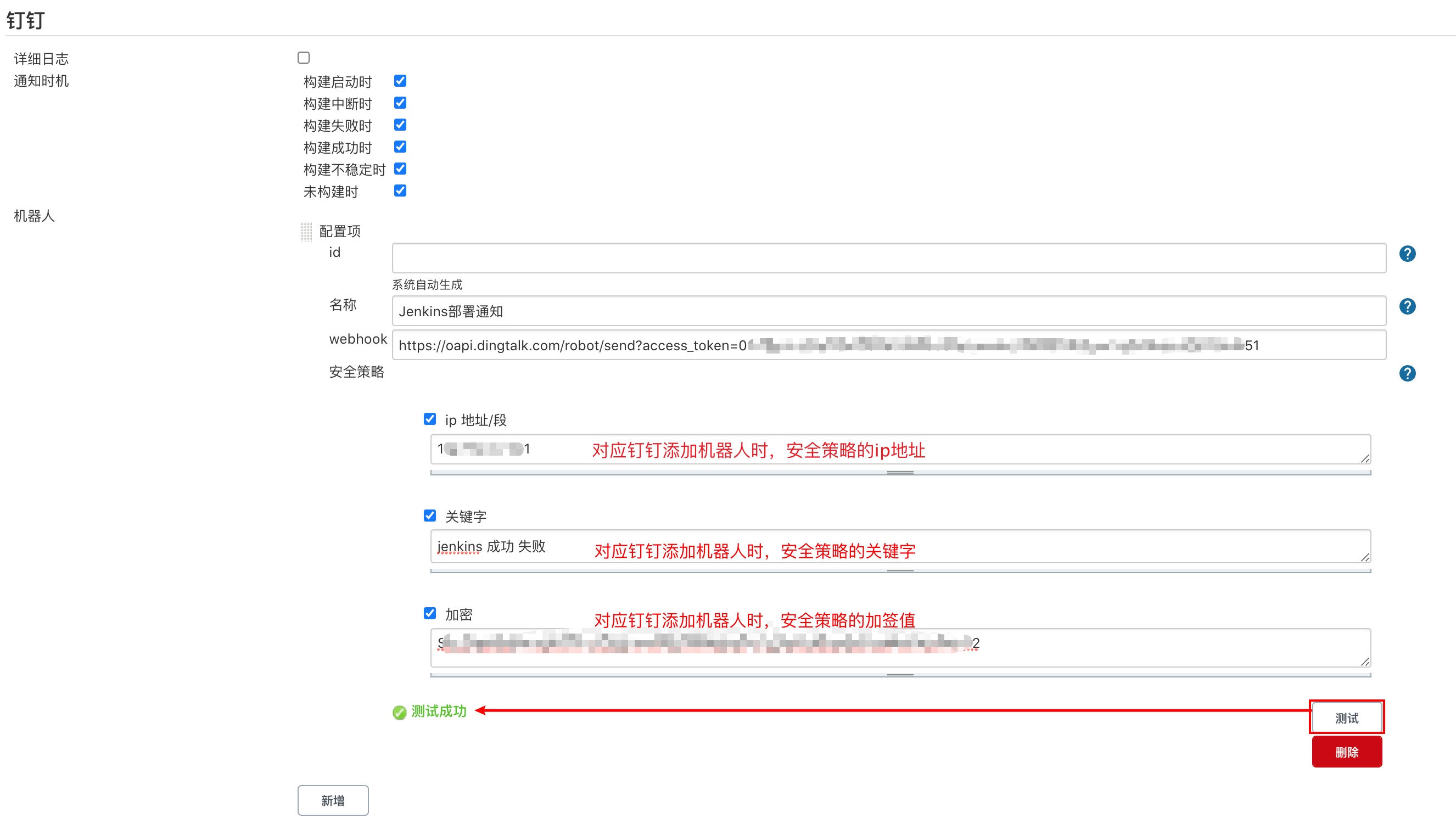The width and height of the screenshot is (1456, 829).
Task: Collapse the 关键字 security option
Action: 430,516
